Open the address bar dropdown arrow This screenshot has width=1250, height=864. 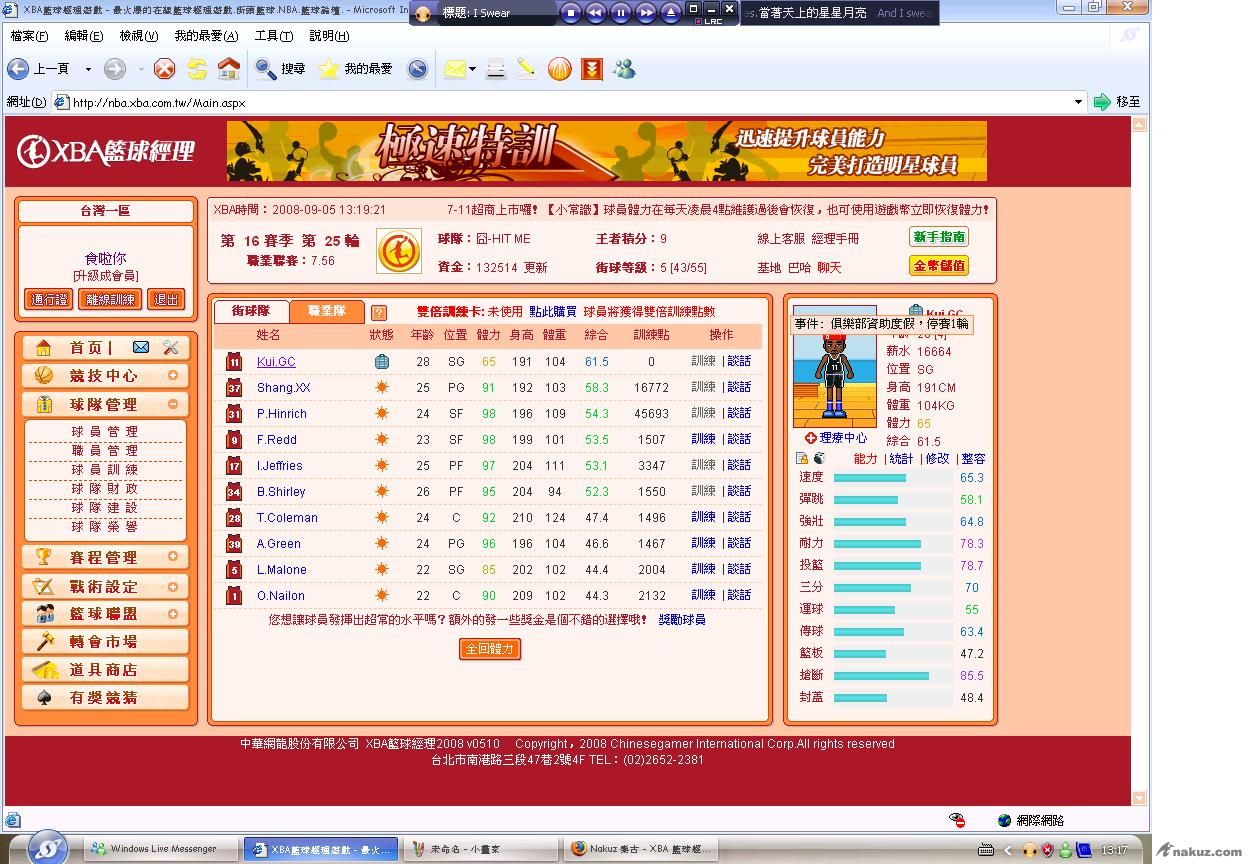[1078, 102]
